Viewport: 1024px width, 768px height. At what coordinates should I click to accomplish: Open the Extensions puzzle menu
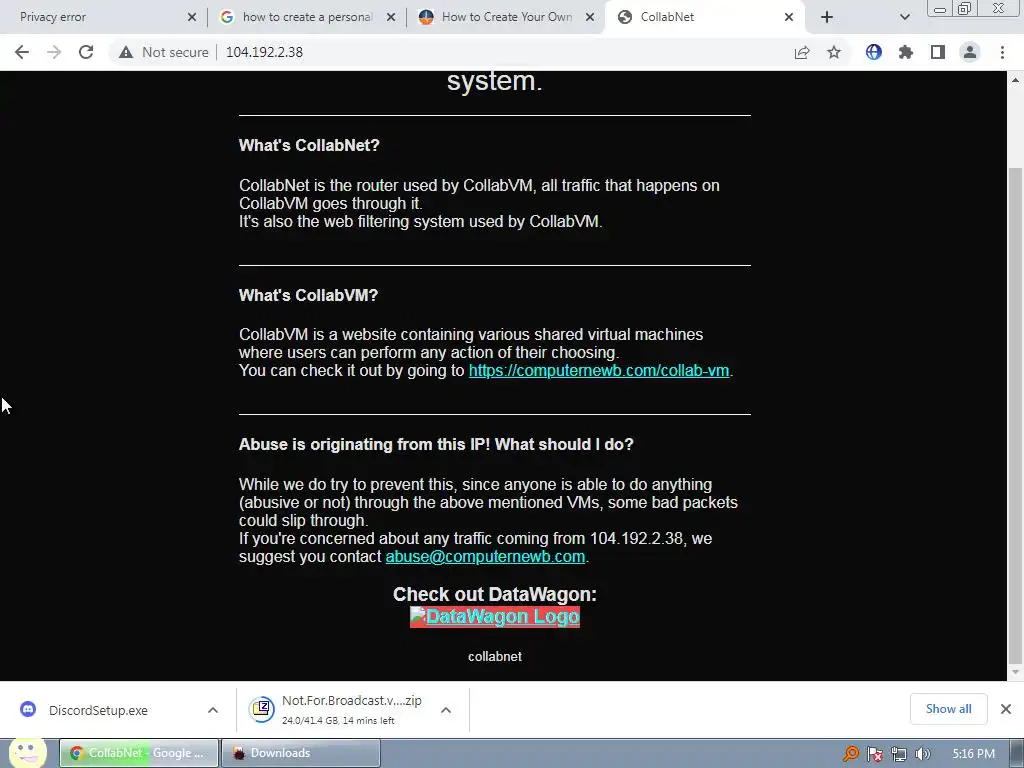coord(906,52)
